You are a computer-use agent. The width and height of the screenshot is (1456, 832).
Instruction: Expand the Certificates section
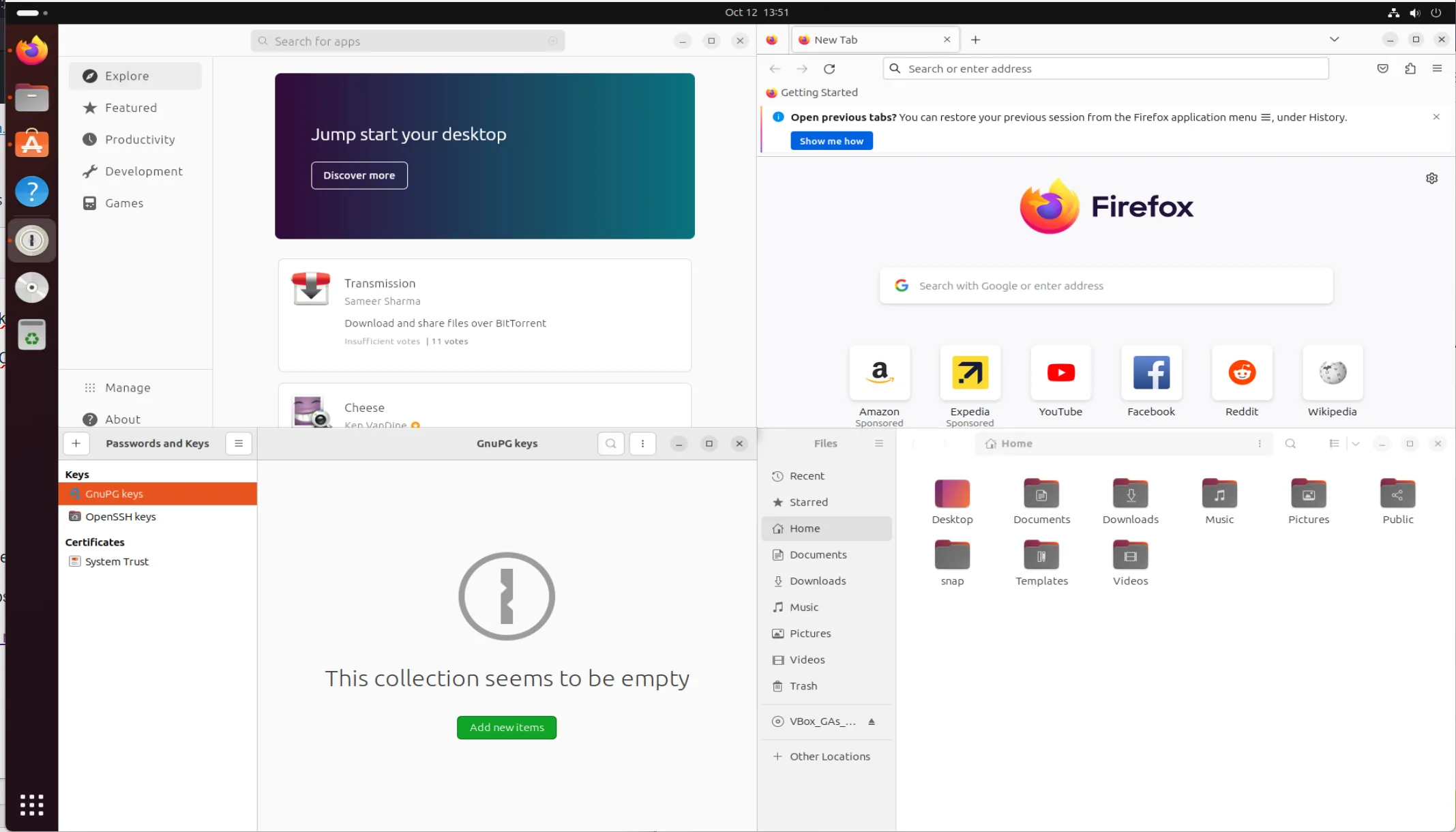point(94,542)
